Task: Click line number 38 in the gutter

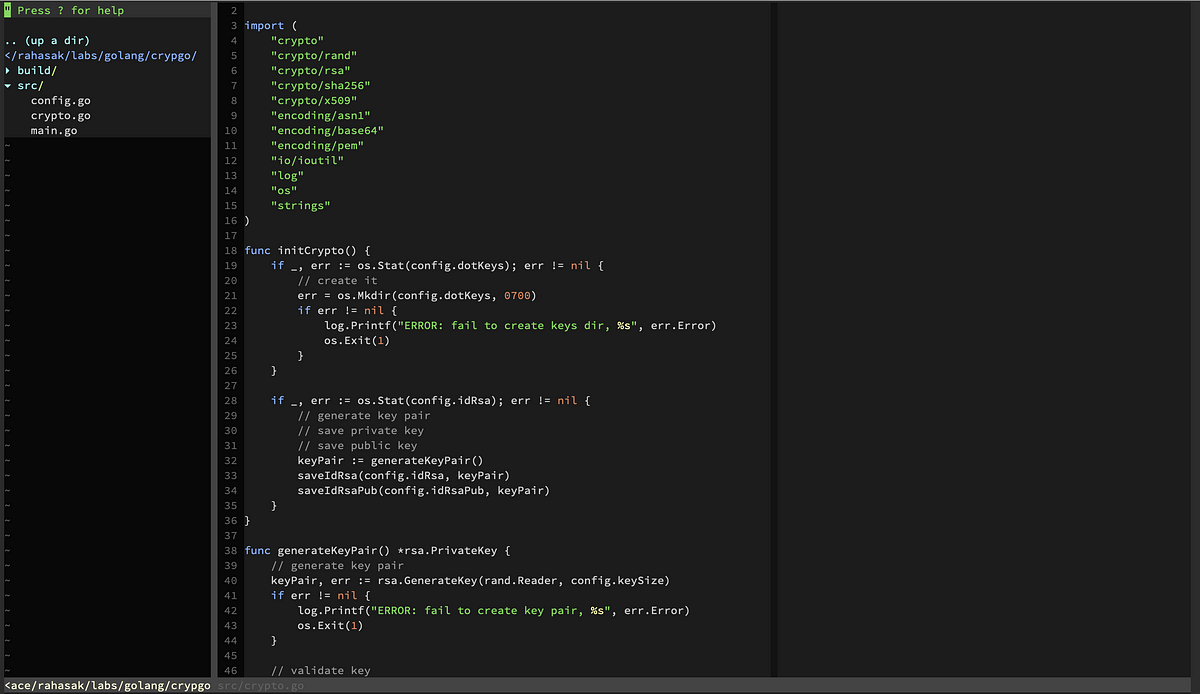Action: click(x=230, y=550)
